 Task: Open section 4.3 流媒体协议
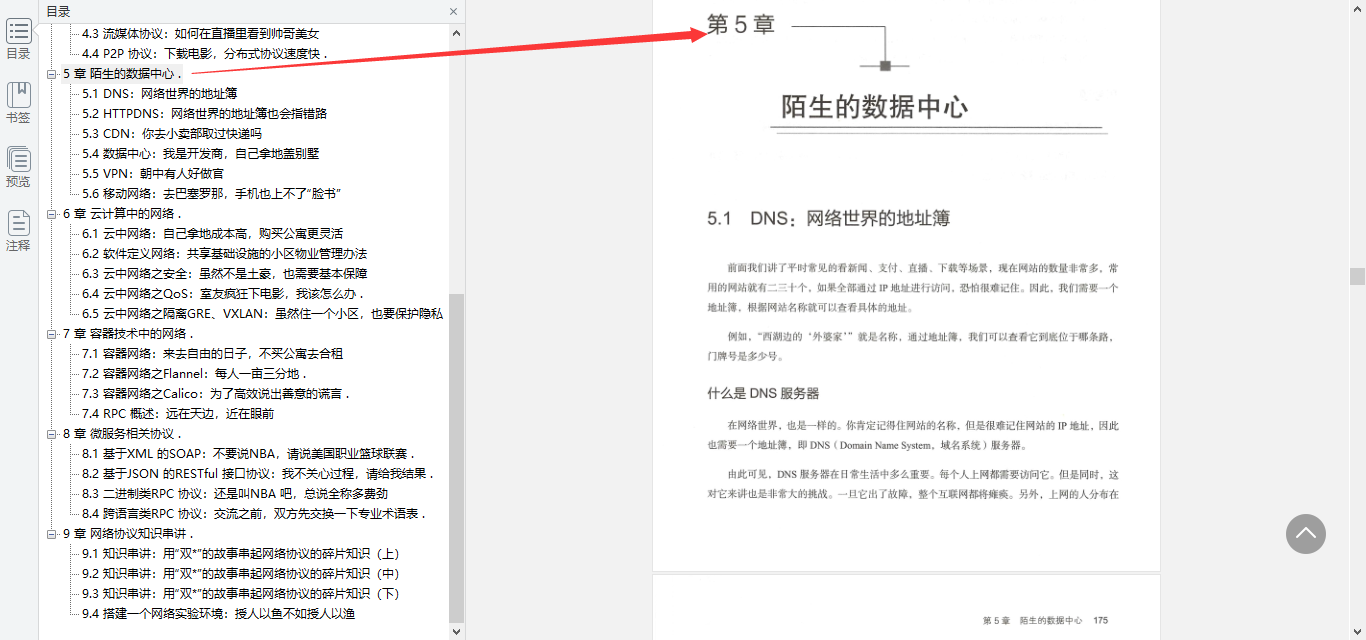(x=201, y=34)
